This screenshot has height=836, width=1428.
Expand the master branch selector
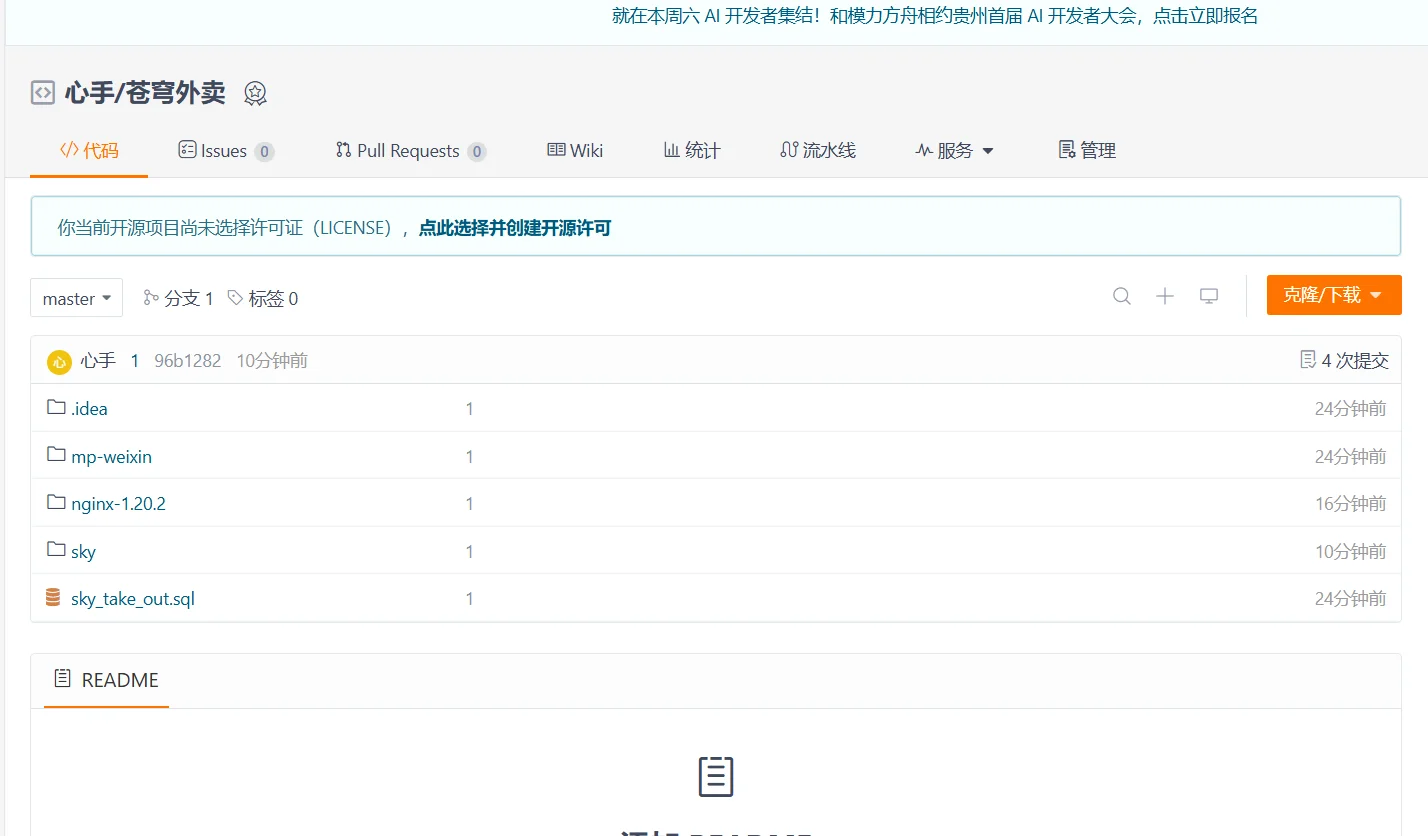(x=76, y=297)
